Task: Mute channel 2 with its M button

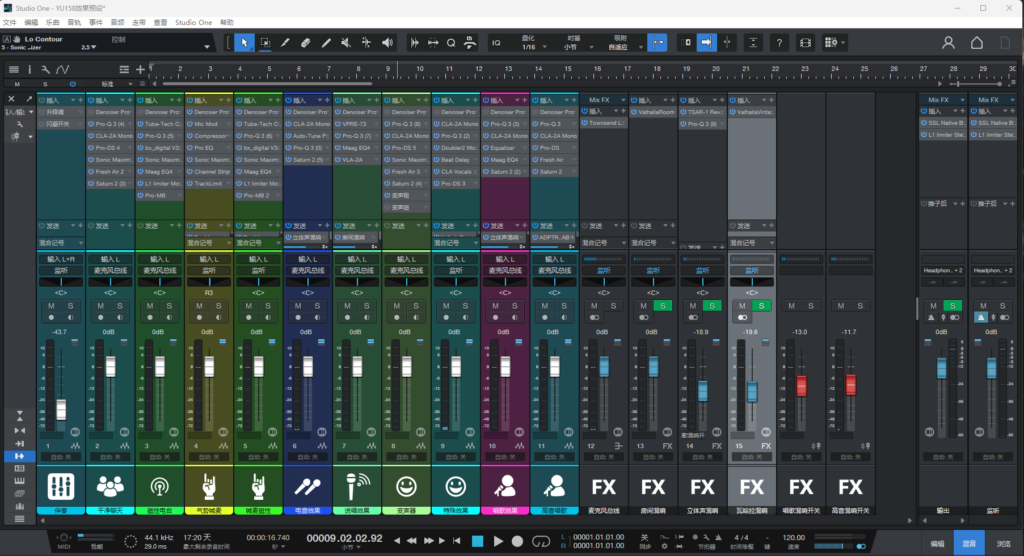Action: (100, 305)
